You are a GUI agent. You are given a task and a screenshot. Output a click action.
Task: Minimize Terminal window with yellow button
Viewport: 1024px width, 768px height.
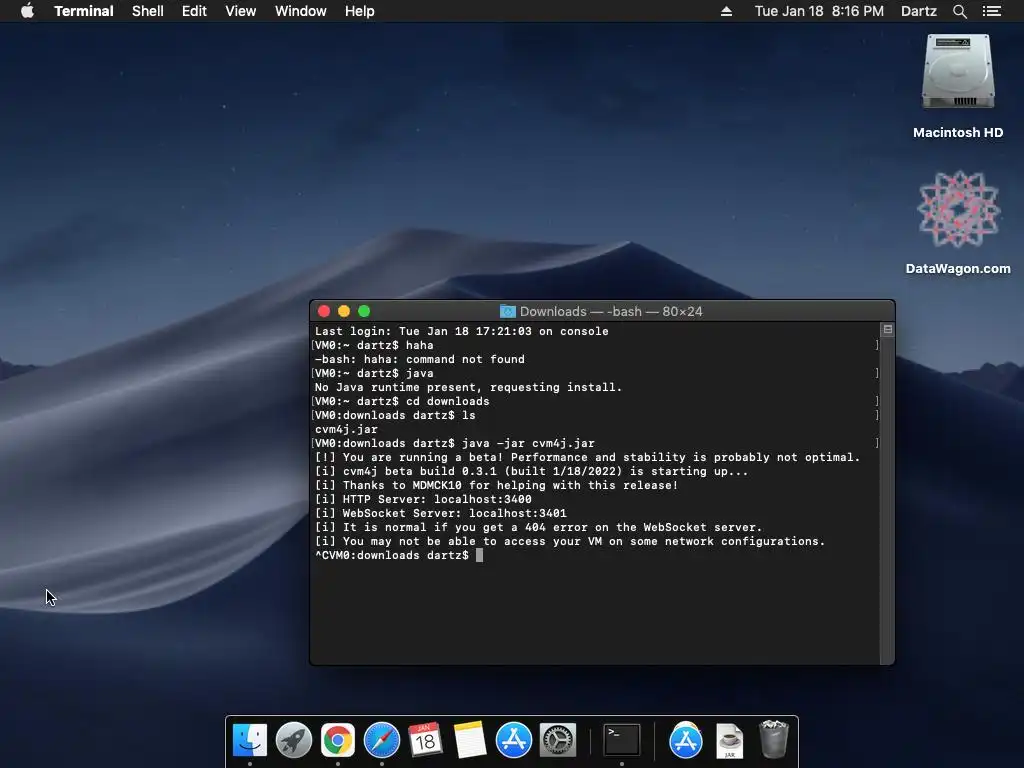344,312
